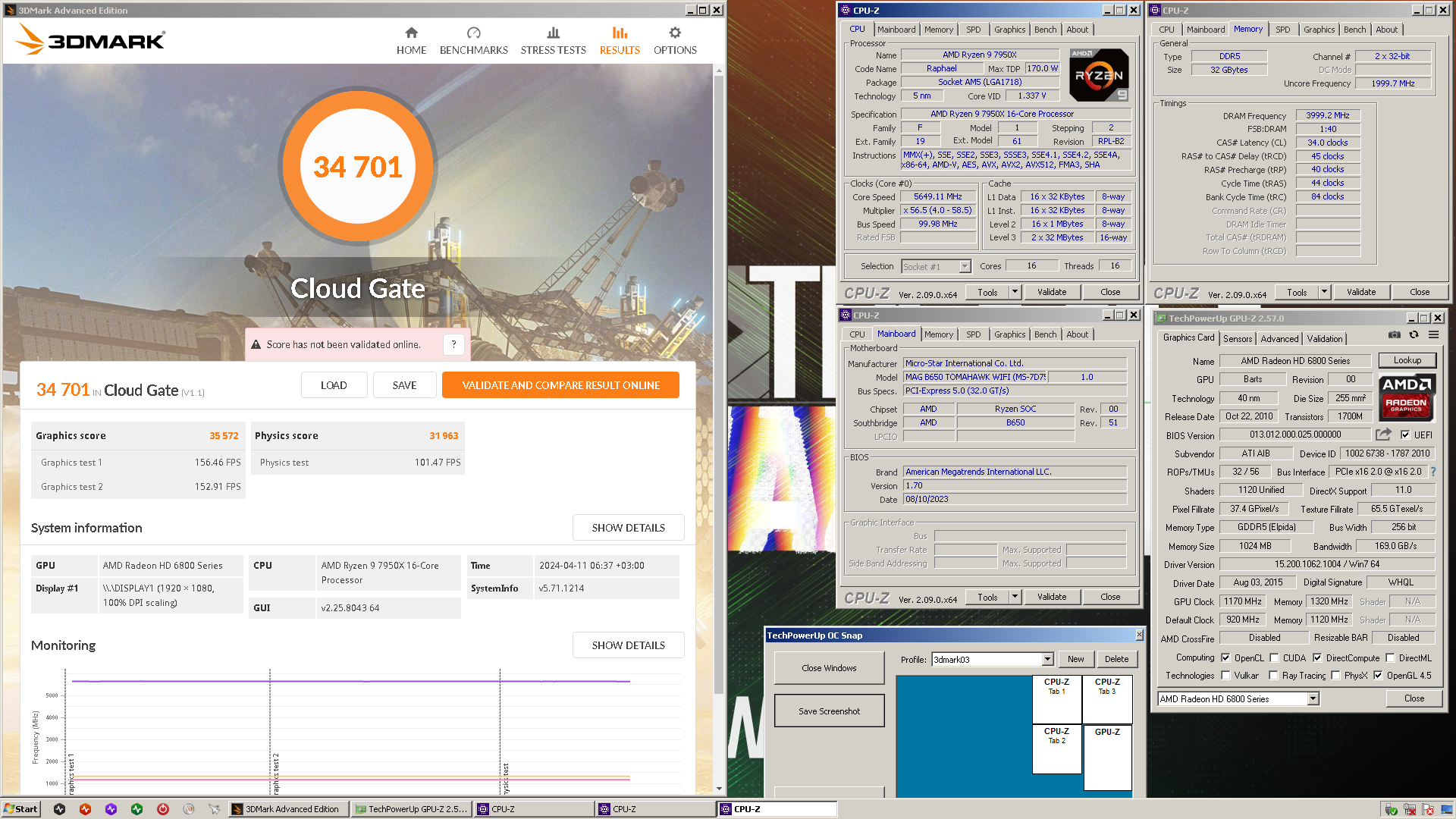Open Tools dropdown arrow in CPU-Z Memory window
Image resolution: width=1456 pixels, height=819 pixels.
click(x=1323, y=292)
